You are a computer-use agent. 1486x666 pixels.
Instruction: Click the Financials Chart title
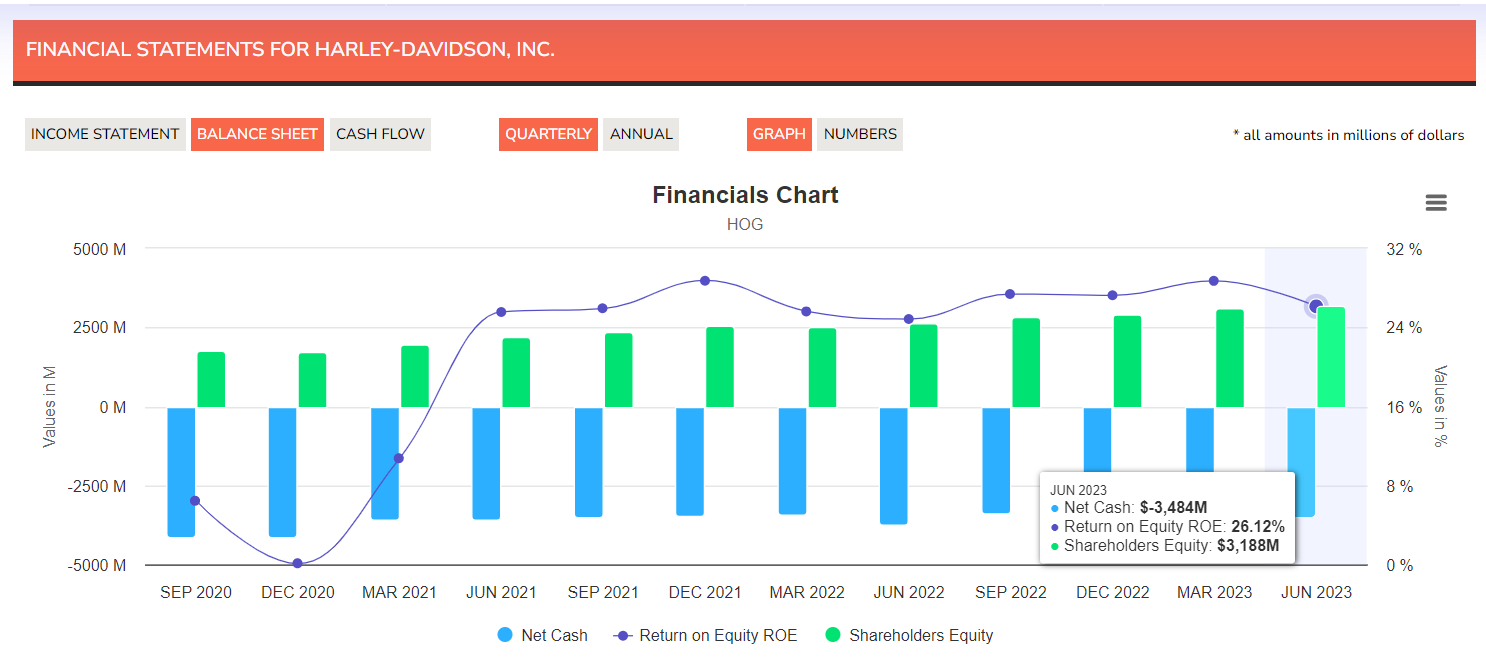pos(744,195)
